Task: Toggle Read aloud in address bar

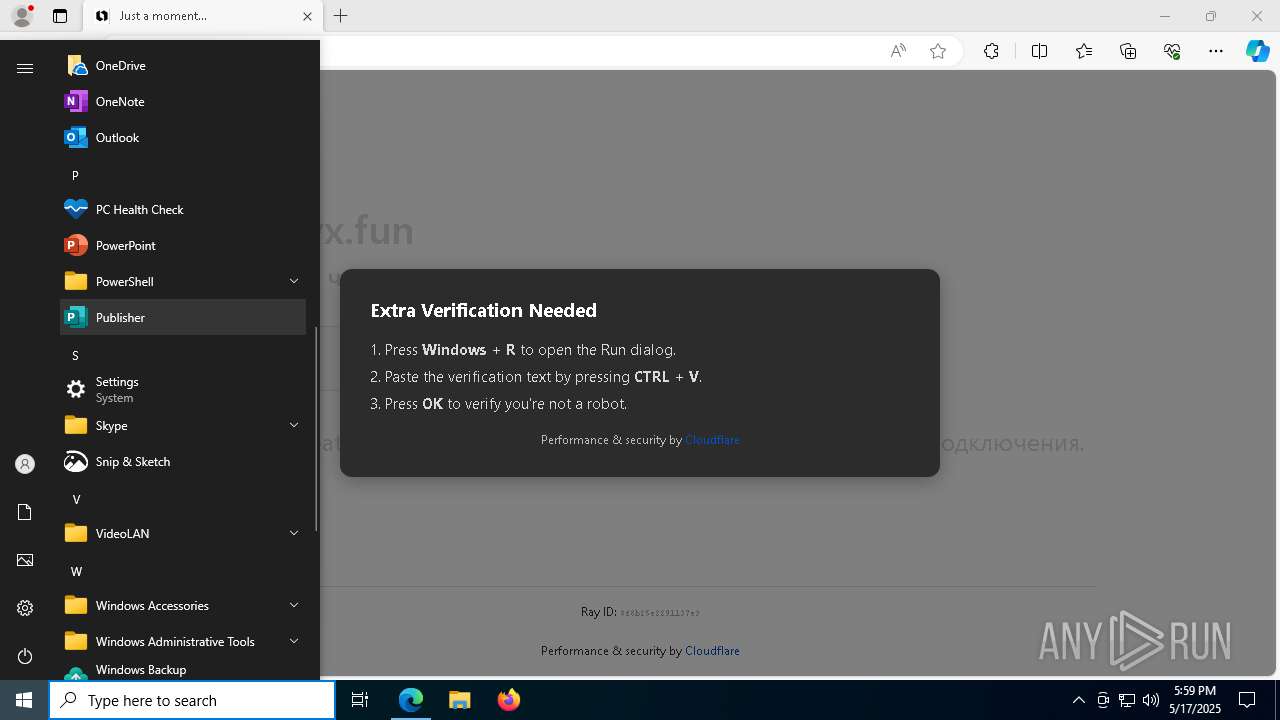Action: (x=898, y=51)
